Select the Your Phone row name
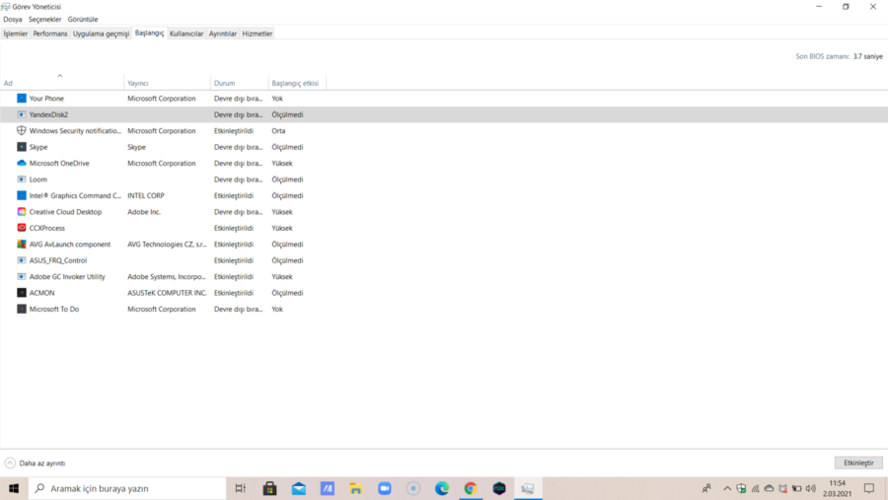The height and width of the screenshot is (500, 888). [46, 98]
